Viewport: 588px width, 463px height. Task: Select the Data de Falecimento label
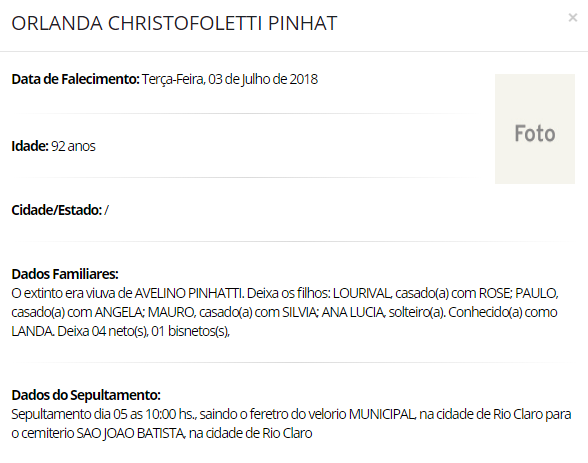click(75, 79)
